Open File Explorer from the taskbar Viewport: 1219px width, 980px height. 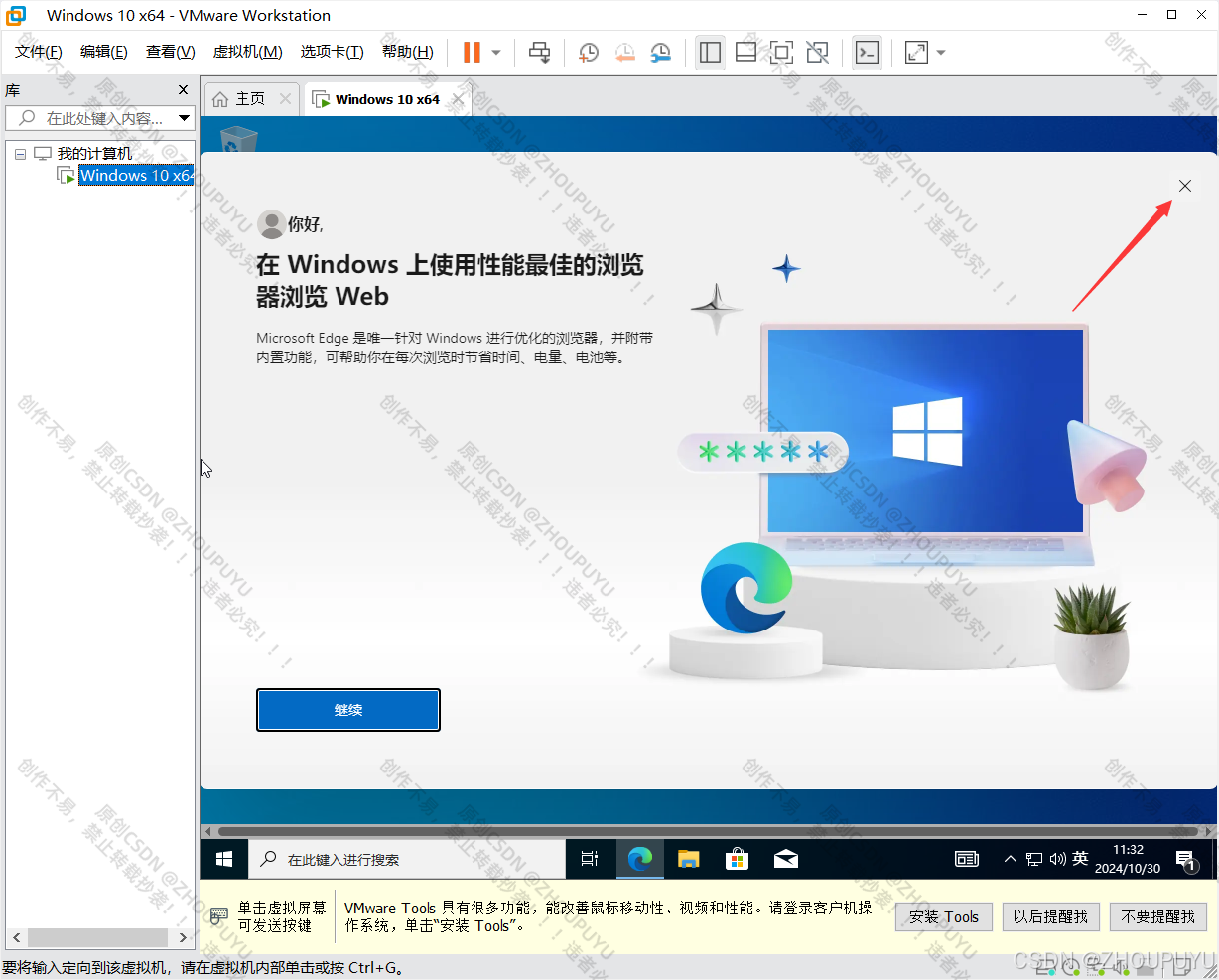pyautogui.click(x=689, y=859)
